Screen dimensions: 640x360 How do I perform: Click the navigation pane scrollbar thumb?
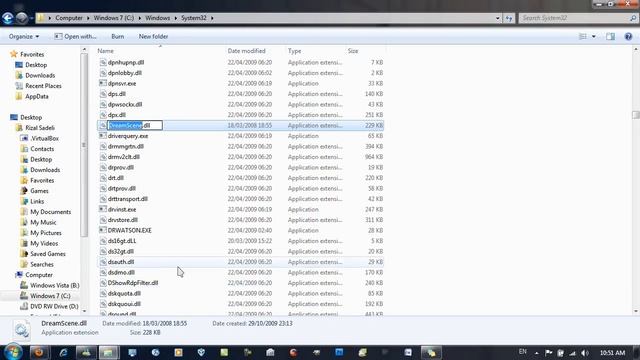coord(84,145)
